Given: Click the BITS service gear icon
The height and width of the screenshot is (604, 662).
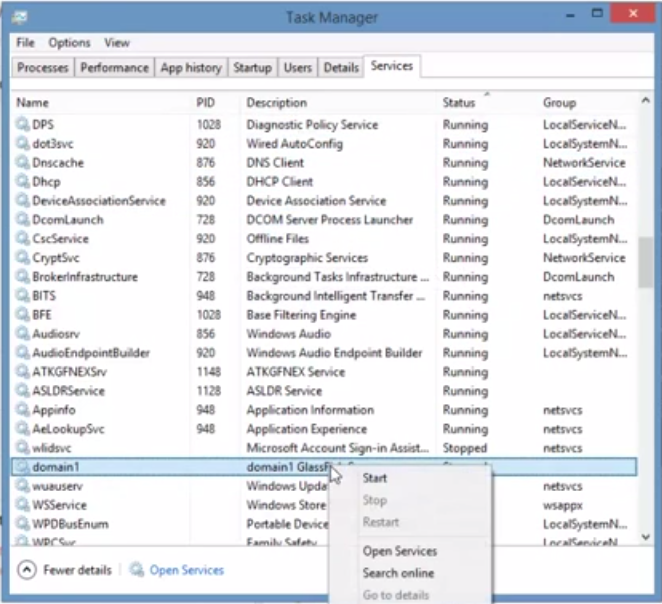Looking at the screenshot, I should (x=22, y=295).
